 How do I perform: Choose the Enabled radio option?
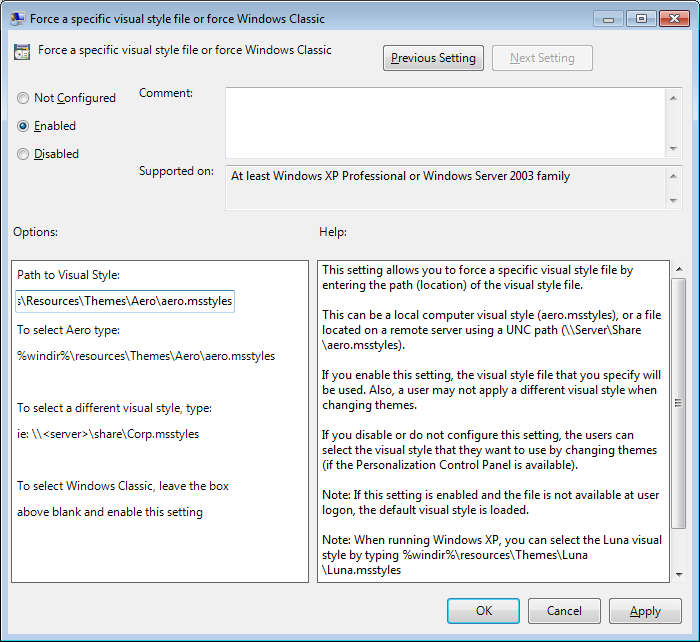point(23,126)
